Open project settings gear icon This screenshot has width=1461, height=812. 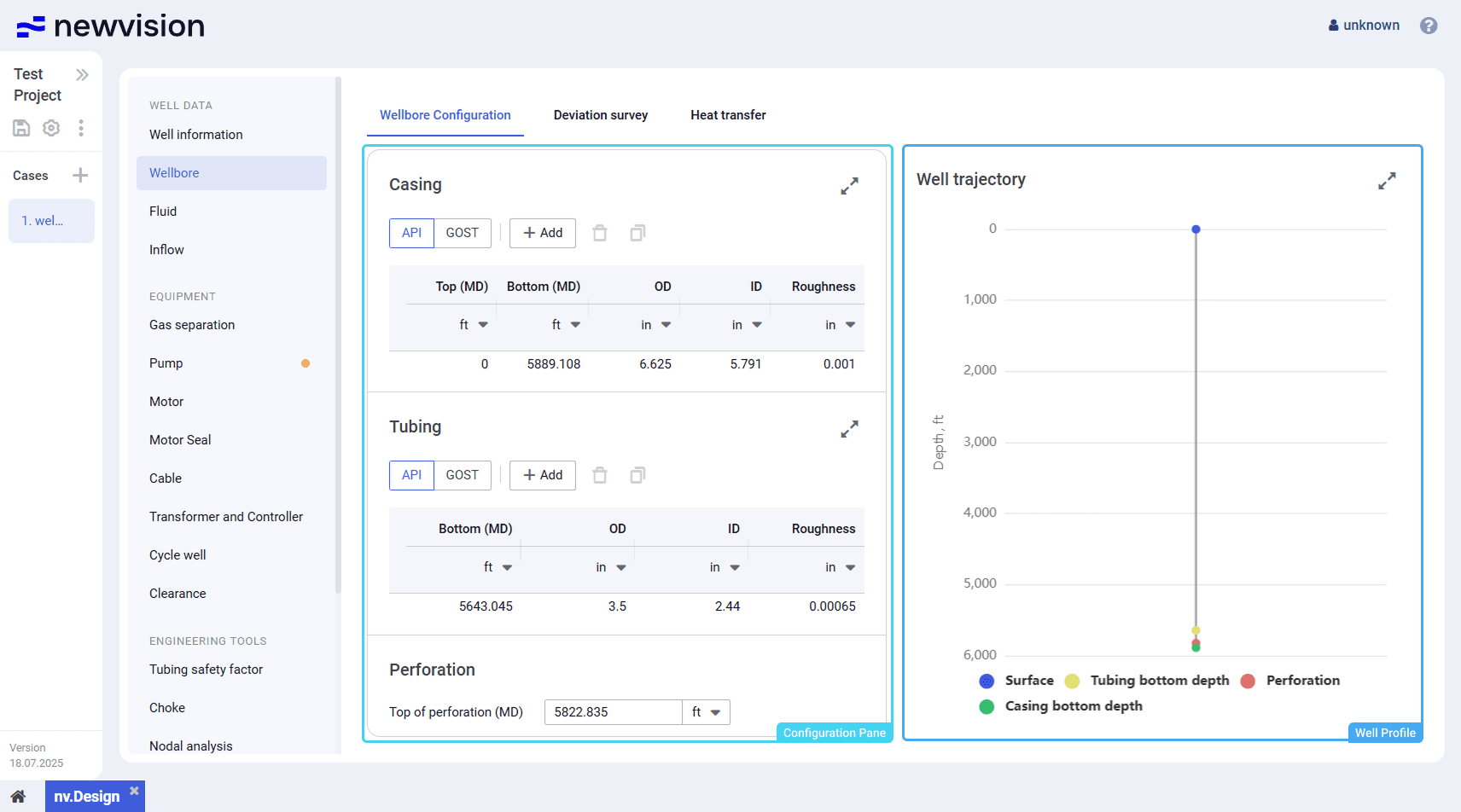(x=51, y=128)
